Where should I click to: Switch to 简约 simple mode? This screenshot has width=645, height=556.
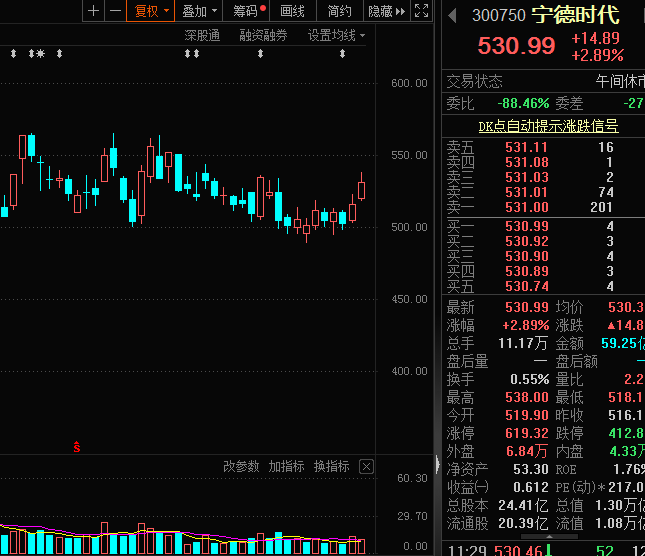[x=339, y=11]
